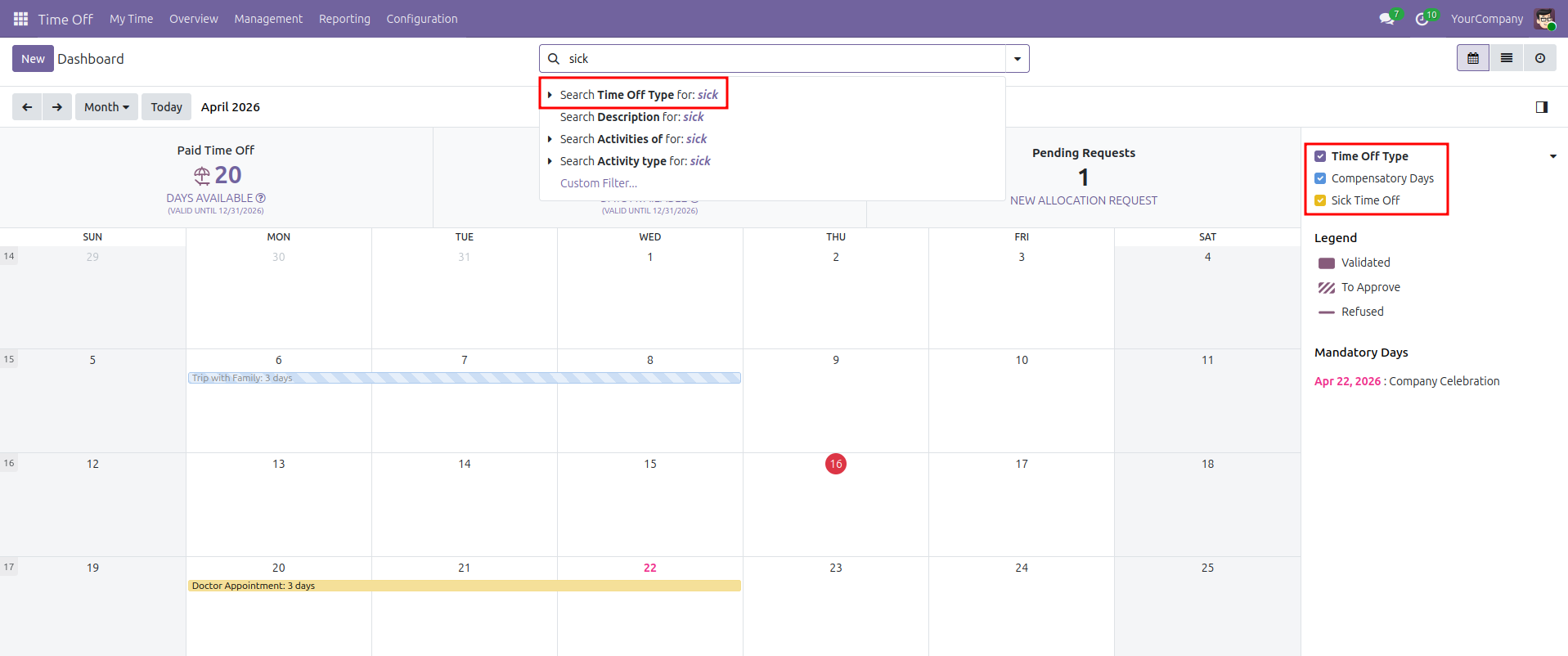Click the Days Available help icon
This screenshot has width=1568, height=656.
[261, 198]
